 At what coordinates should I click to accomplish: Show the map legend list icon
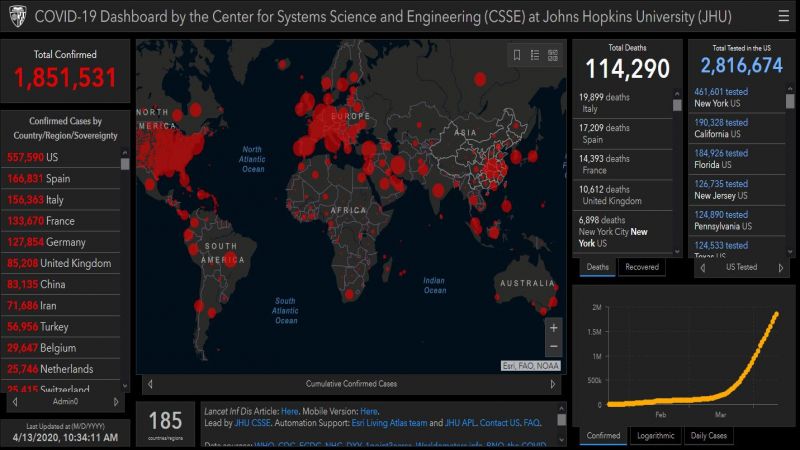[535, 55]
